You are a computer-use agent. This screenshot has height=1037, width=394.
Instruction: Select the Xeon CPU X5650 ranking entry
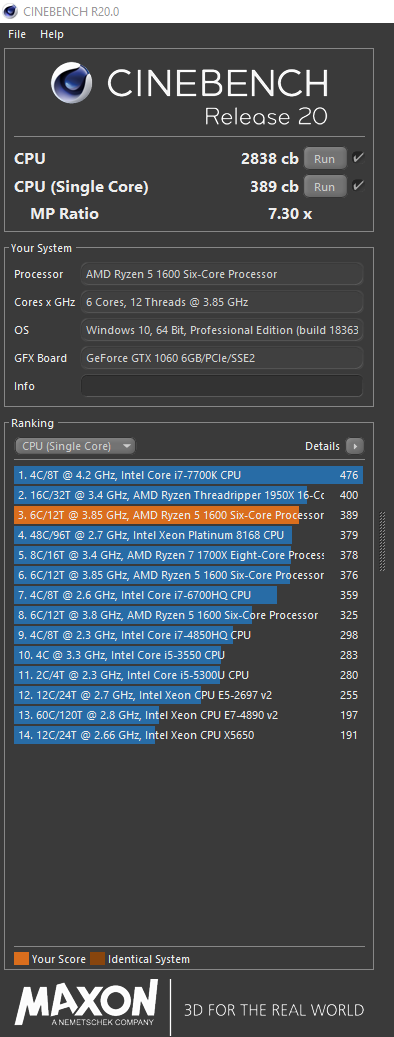tap(188, 735)
